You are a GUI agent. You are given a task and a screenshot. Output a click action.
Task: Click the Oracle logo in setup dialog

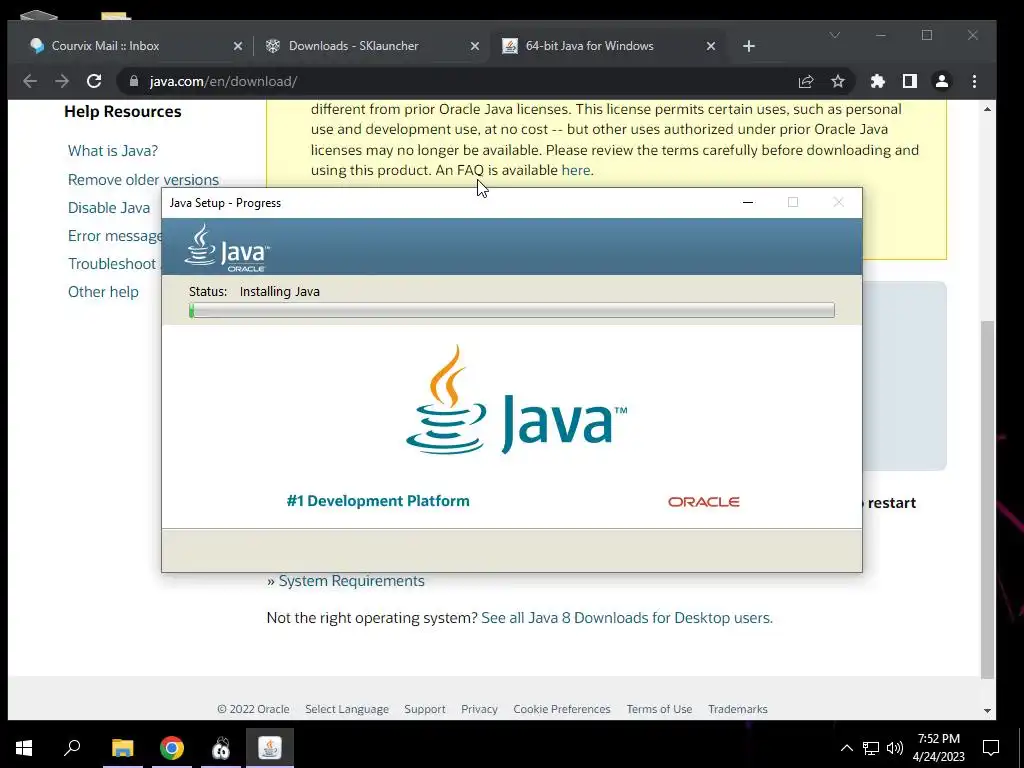pos(703,502)
